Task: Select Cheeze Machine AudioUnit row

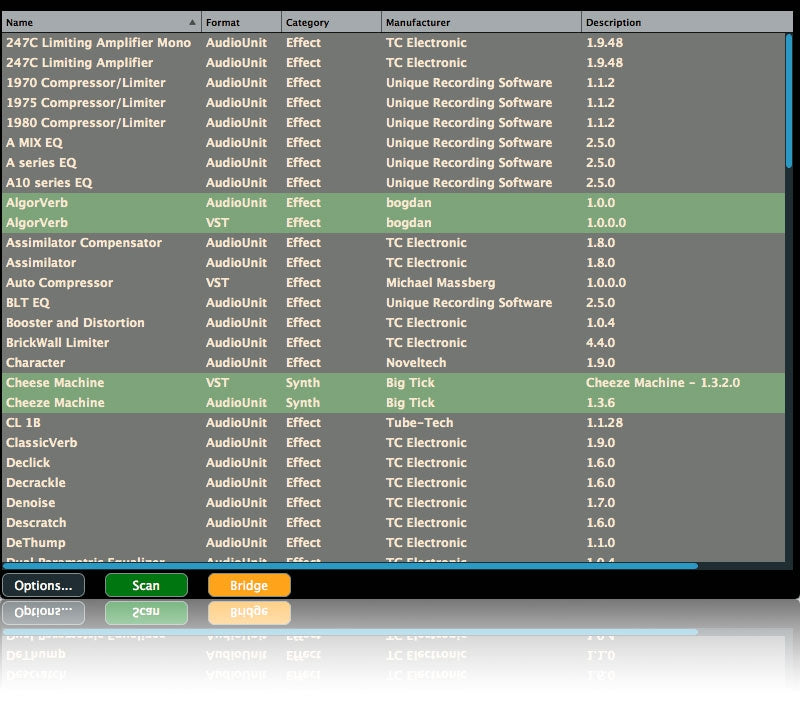Action: pos(393,402)
